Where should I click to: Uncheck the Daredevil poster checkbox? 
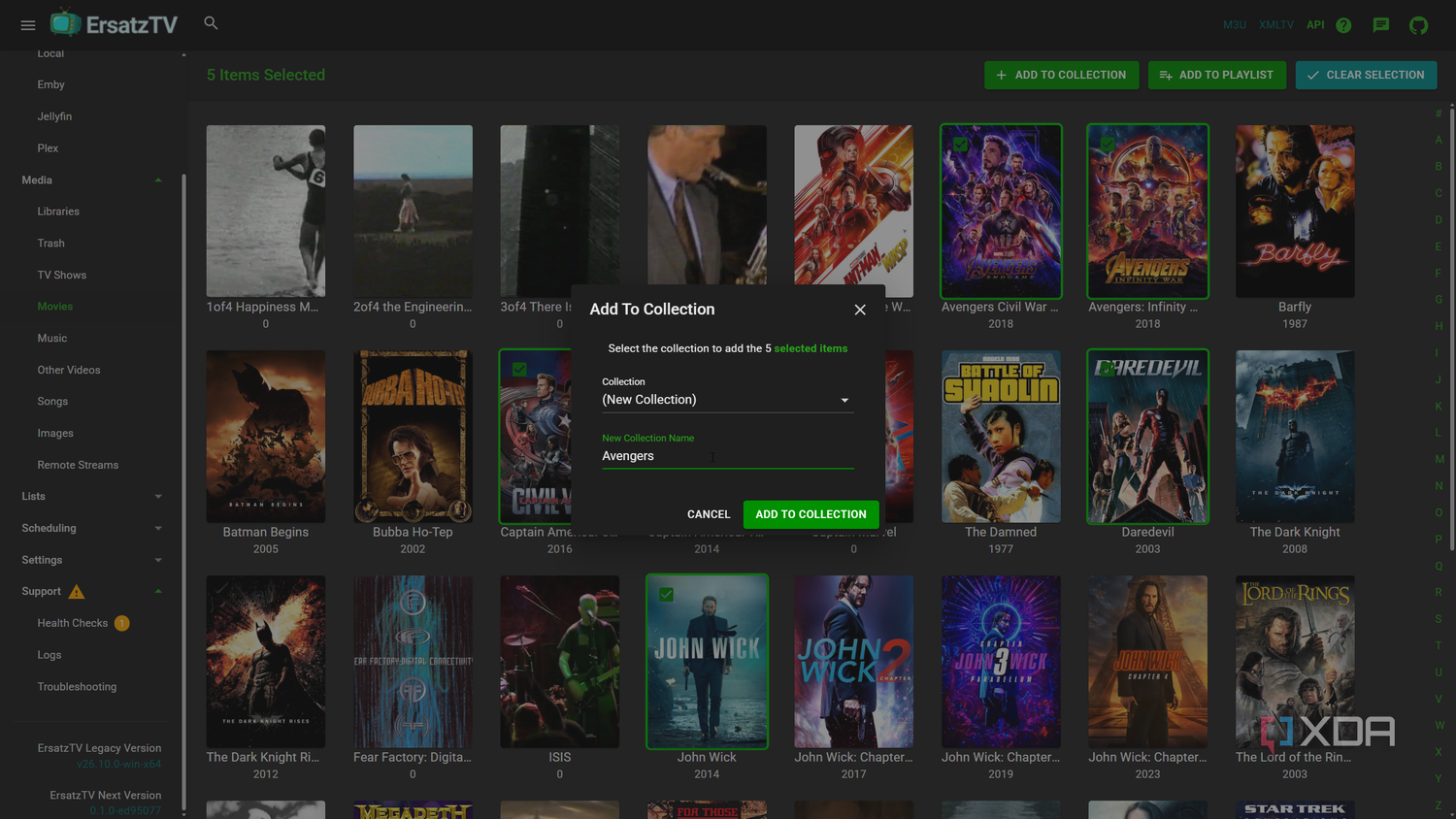click(1108, 370)
